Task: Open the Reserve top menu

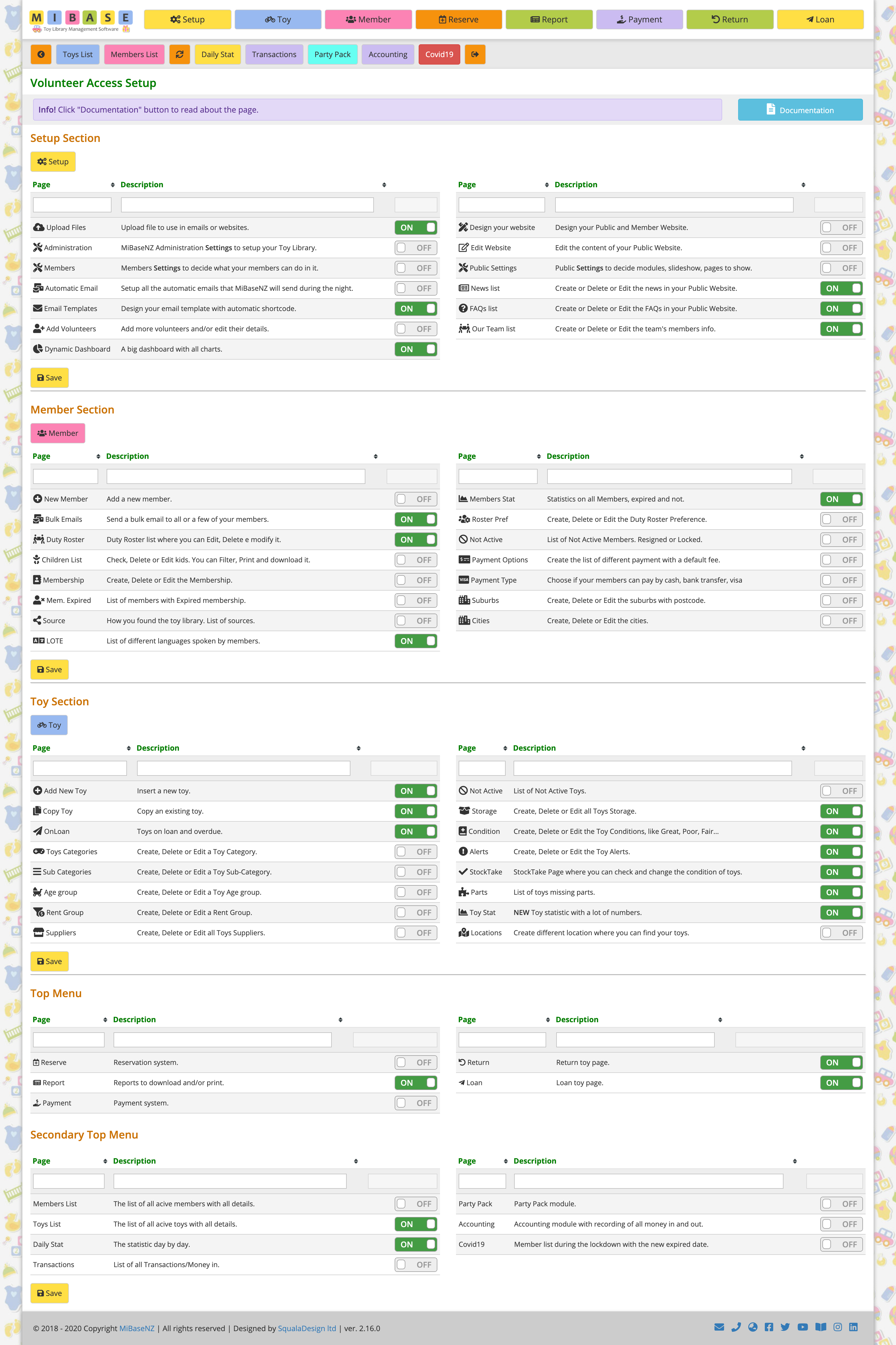Action: [x=459, y=19]
